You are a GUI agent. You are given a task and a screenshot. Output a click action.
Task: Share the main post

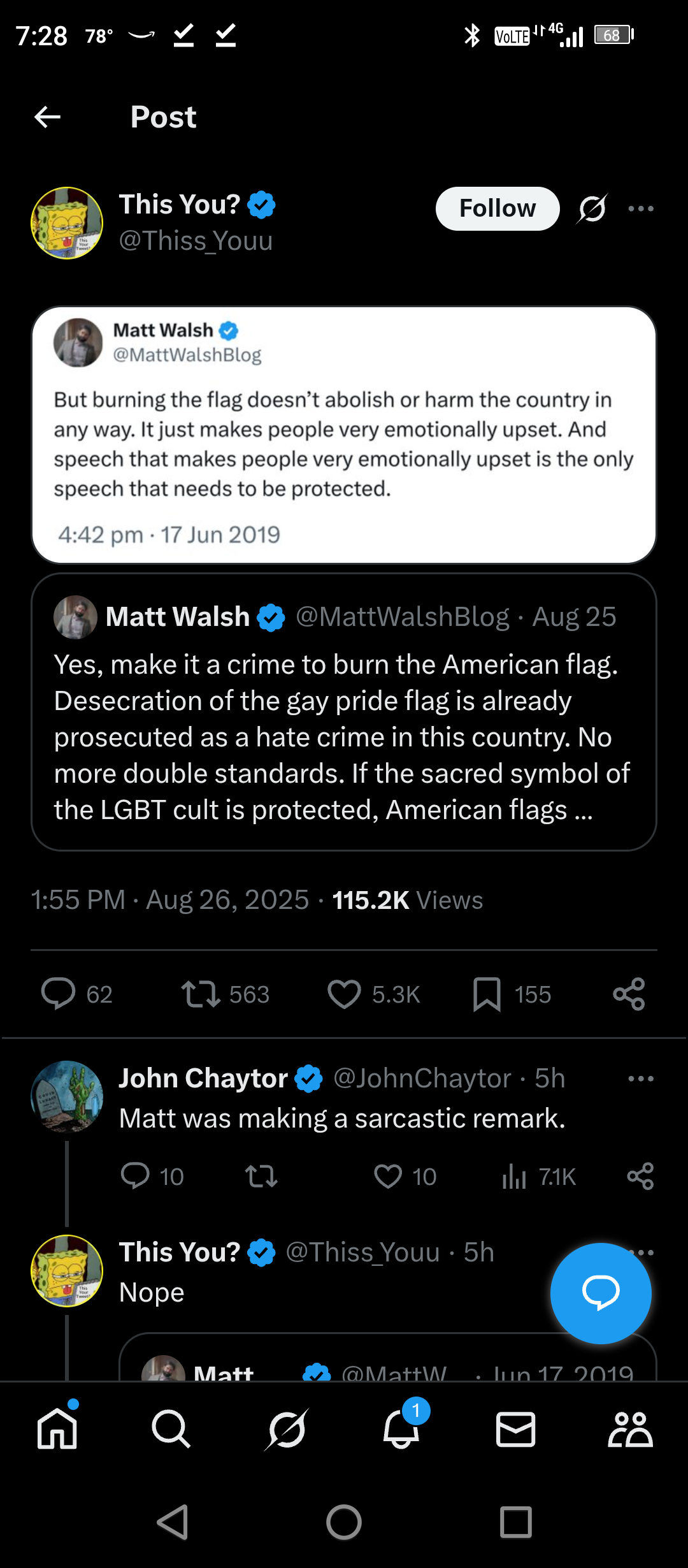click(629, 994)
